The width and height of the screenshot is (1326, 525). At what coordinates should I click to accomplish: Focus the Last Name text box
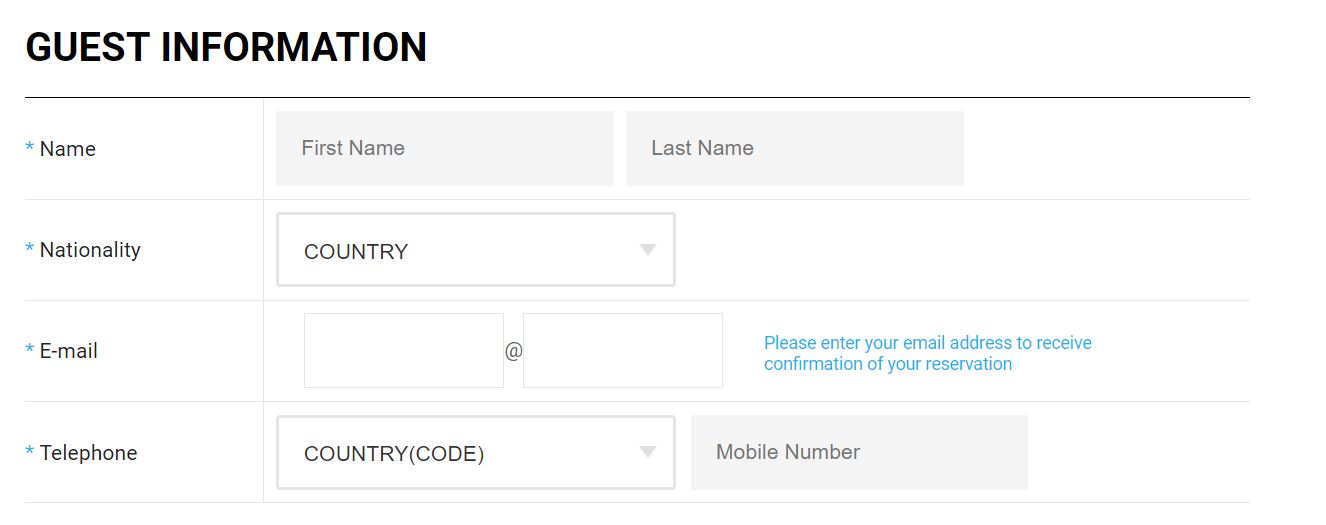(x=794, y=148)
